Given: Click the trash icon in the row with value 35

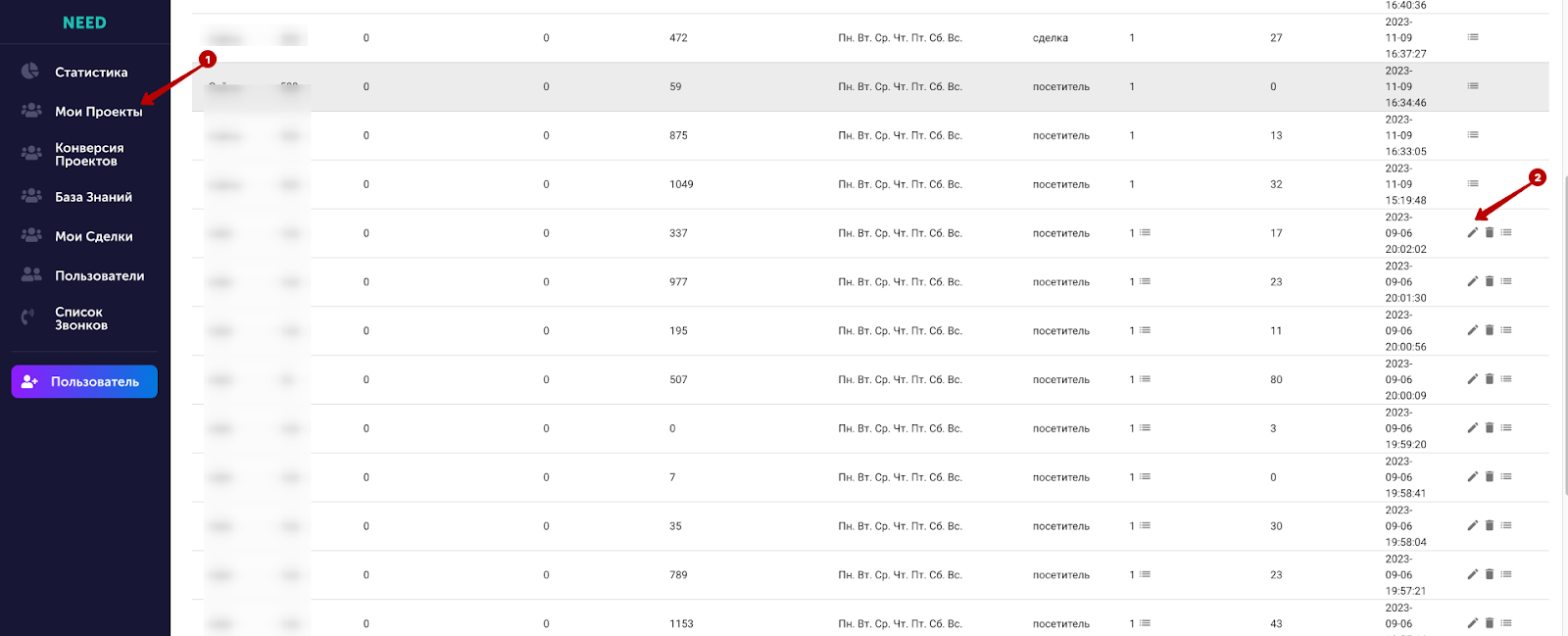Looking at the screenshot, I should [x=1489, y=526].
